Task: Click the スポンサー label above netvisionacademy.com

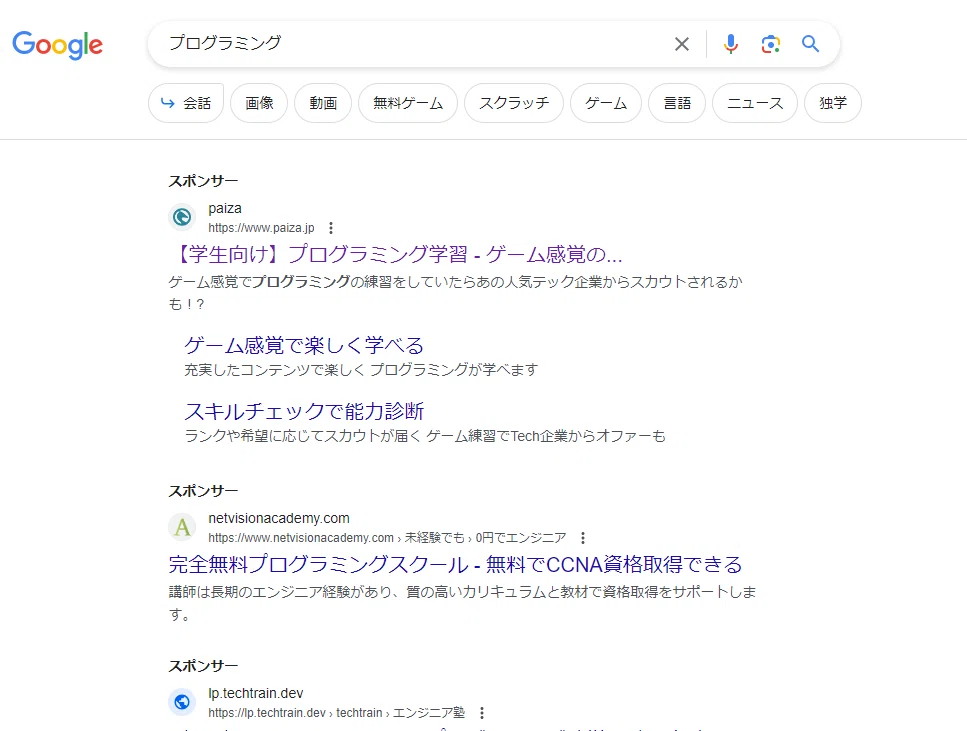Action: click(203, 491)
